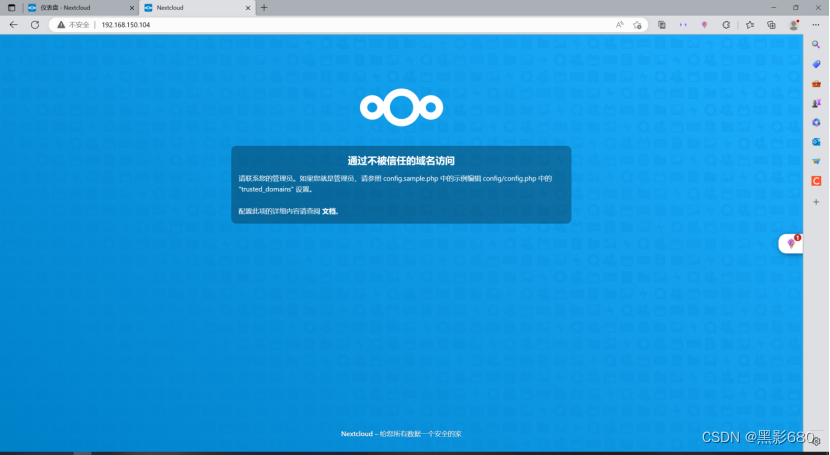This screenshot has width=830, height=455.
Task: Click the not-secure warning icon in address bar
Action: click(61, 25)
